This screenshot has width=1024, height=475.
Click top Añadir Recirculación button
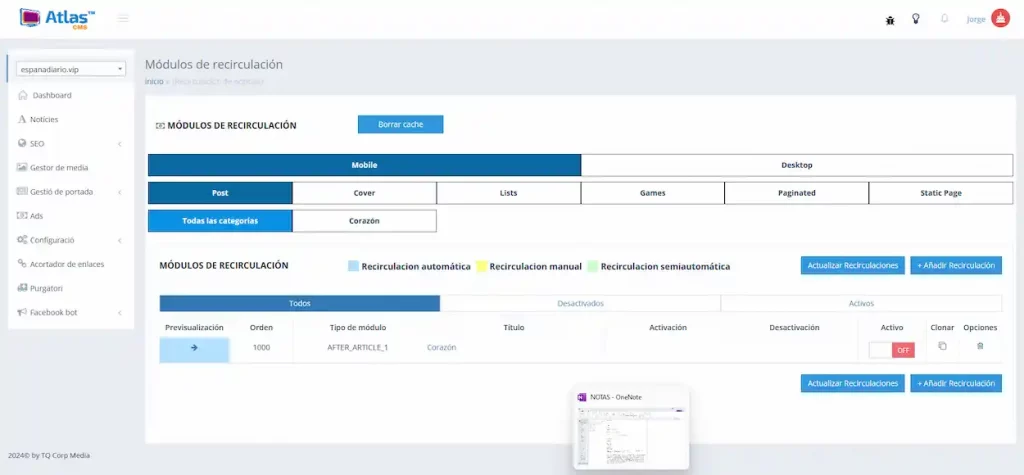(955, 266)
